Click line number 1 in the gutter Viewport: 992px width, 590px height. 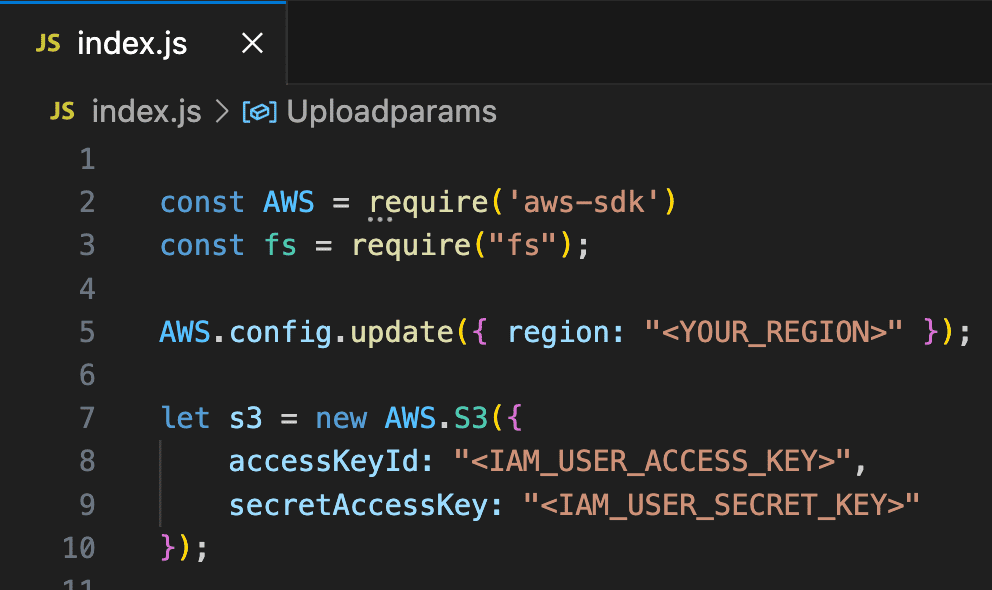86,159
